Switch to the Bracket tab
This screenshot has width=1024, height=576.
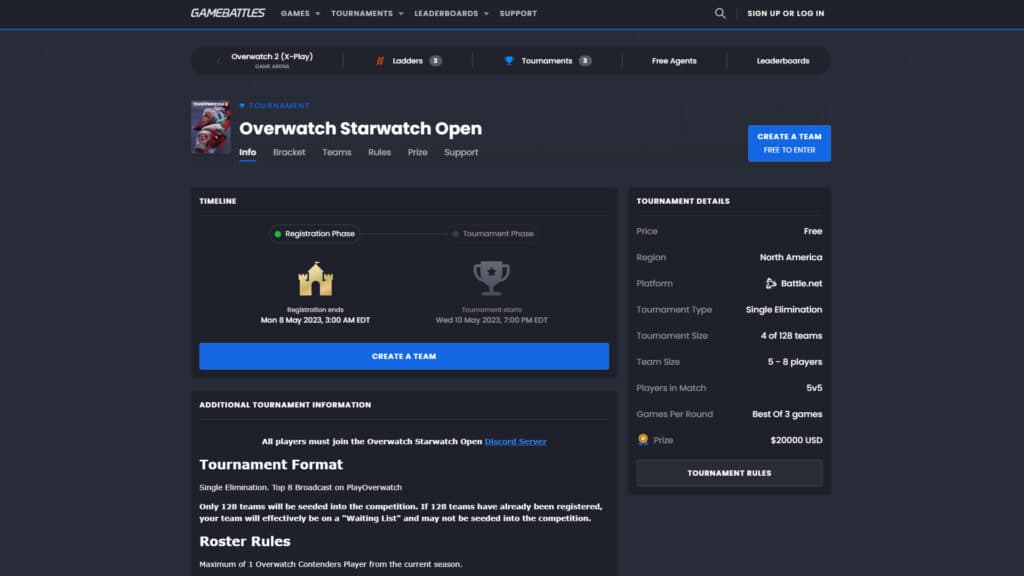tap(289, 152)
